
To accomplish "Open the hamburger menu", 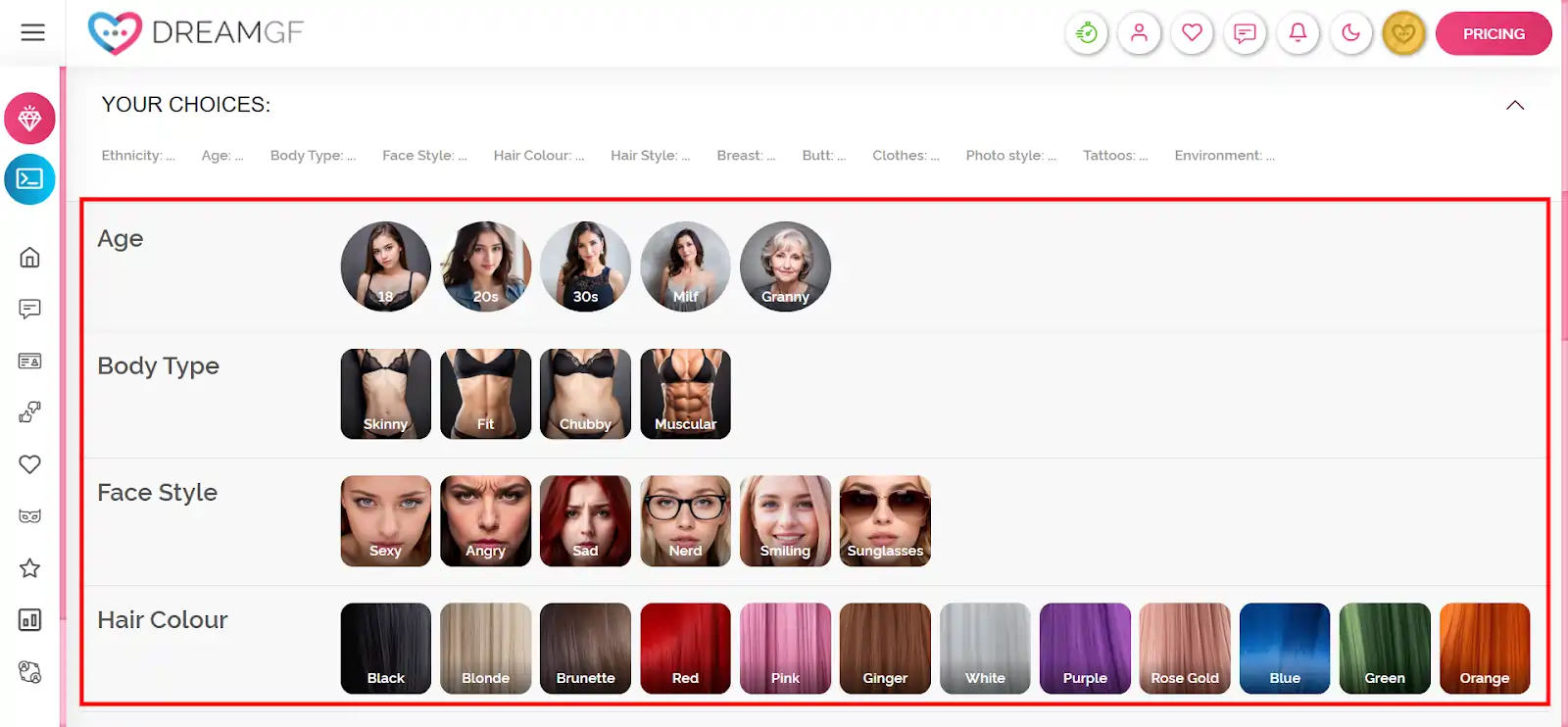I will click(32, 32).
